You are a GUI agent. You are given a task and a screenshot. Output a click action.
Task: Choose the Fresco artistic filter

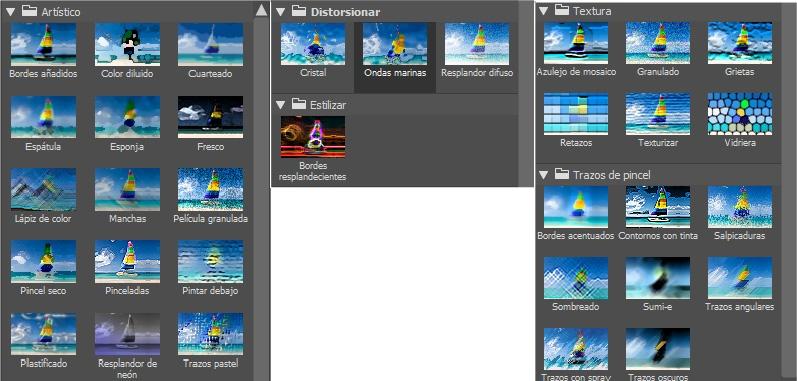coord(210,117)
